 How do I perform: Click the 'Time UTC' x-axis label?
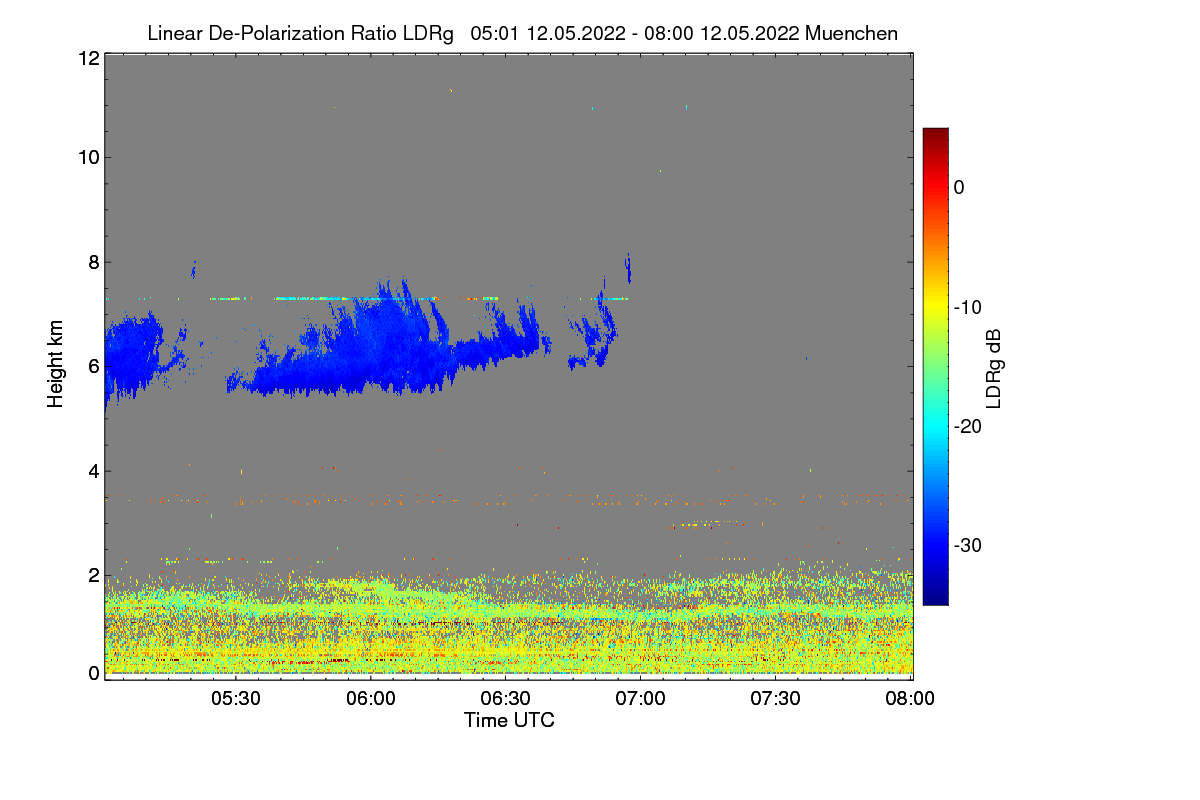tap(509, 720)
